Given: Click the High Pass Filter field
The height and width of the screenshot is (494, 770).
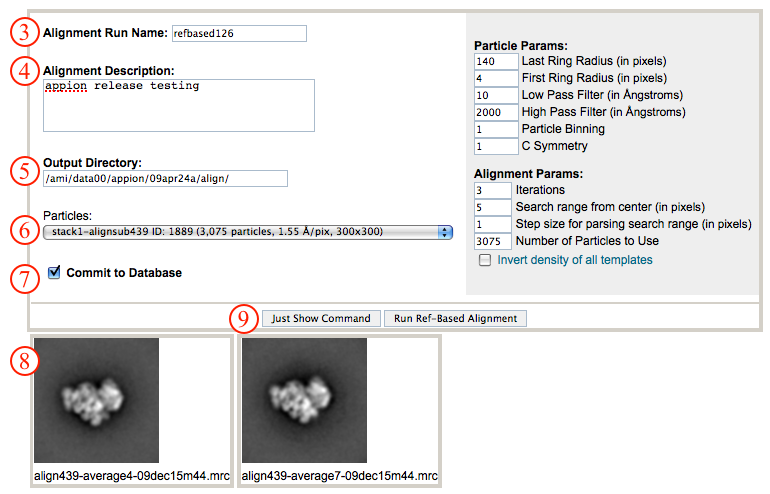Looking at the screenshot, I should [494, 112].
